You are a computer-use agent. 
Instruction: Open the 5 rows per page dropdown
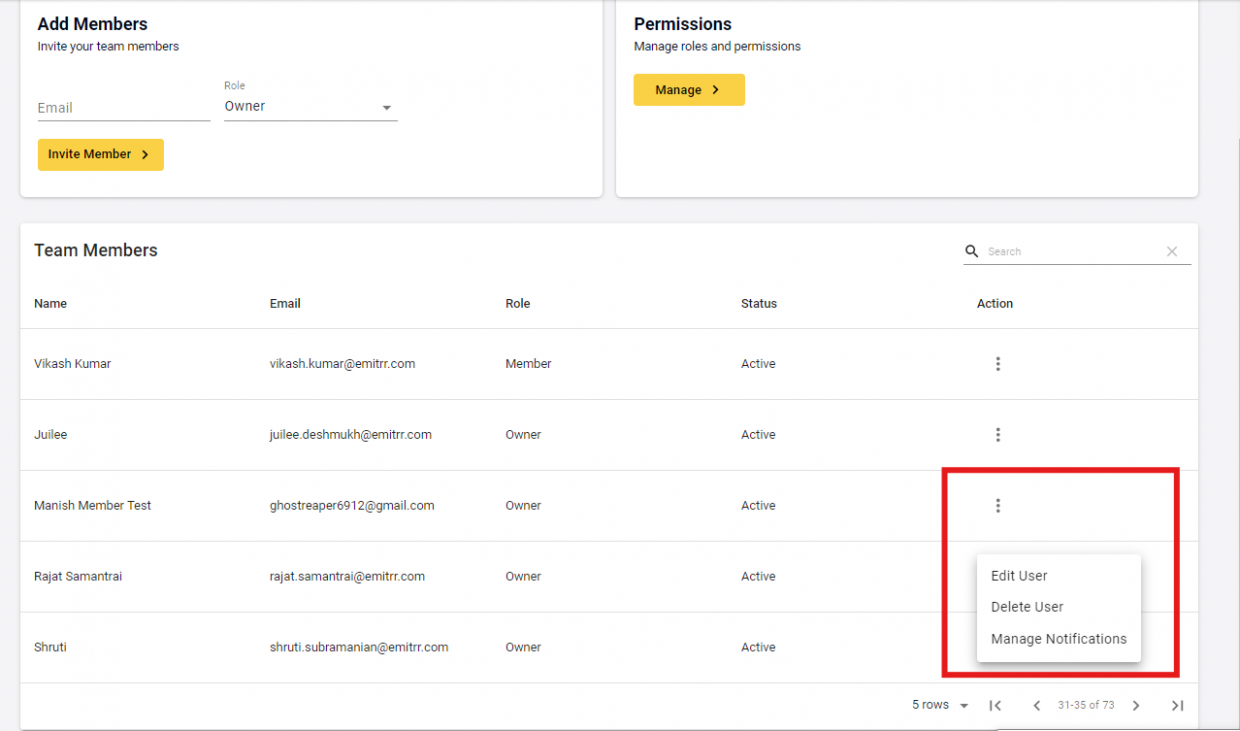938,705
